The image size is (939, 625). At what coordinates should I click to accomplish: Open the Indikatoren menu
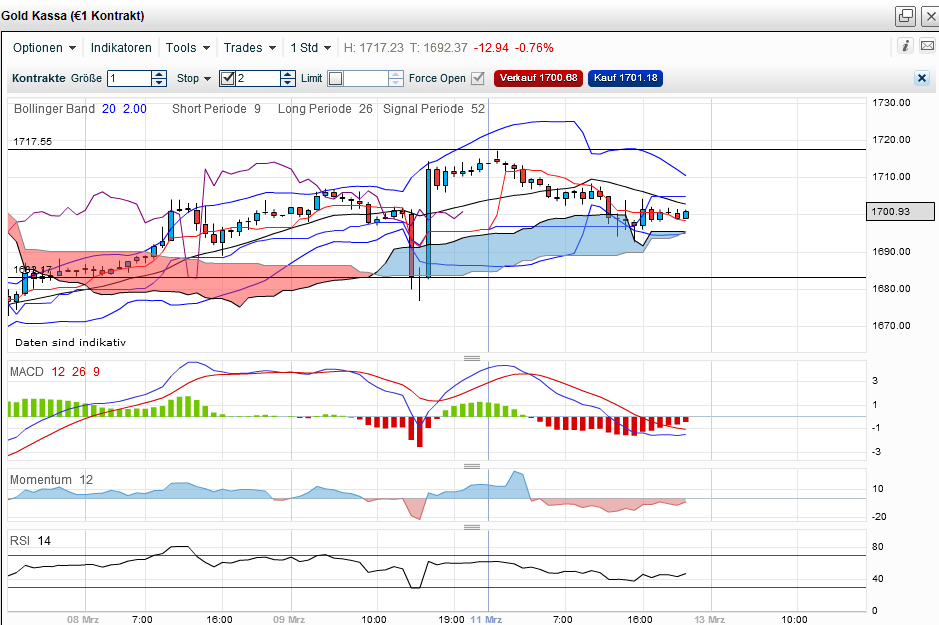123,47
